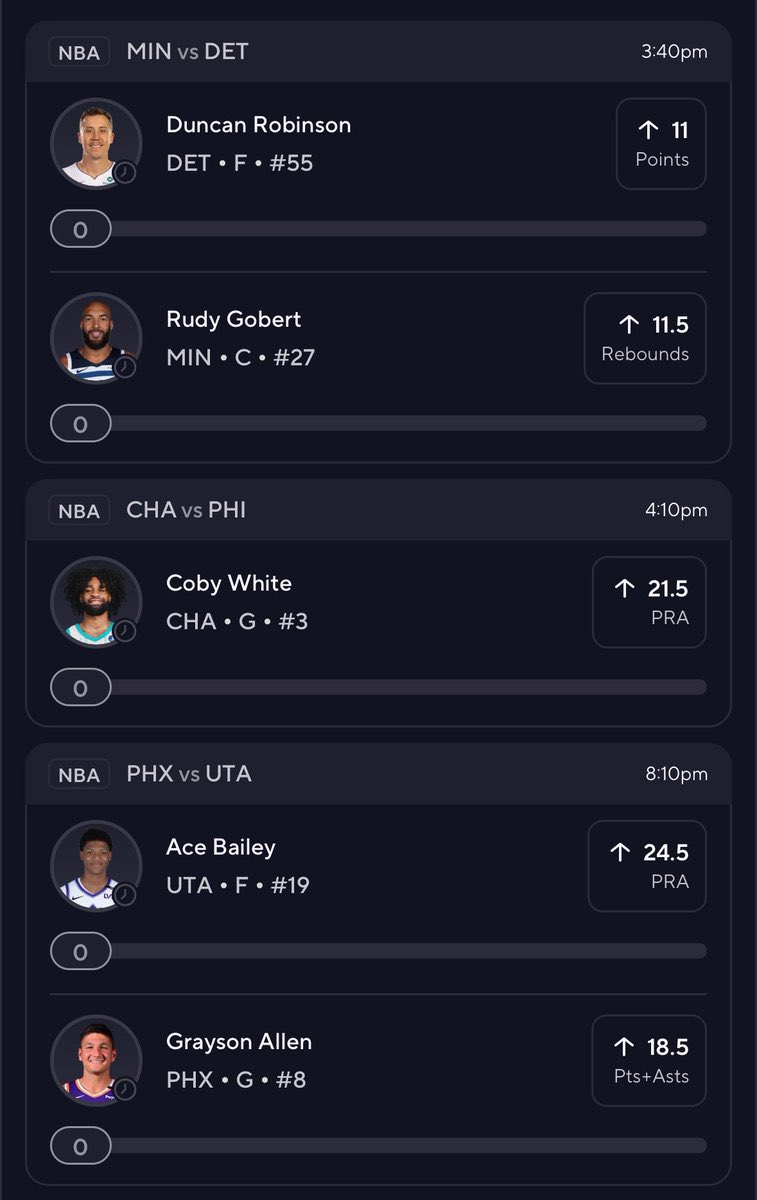The image size is (757, 1200).
Task: Tap Grayson Allen's 18.5 Pts+Asts pick box
Action: (649, 1060)
